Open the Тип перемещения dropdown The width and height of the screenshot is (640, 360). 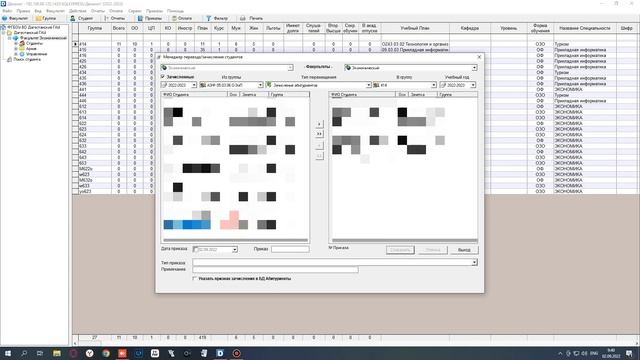(368, 85)
